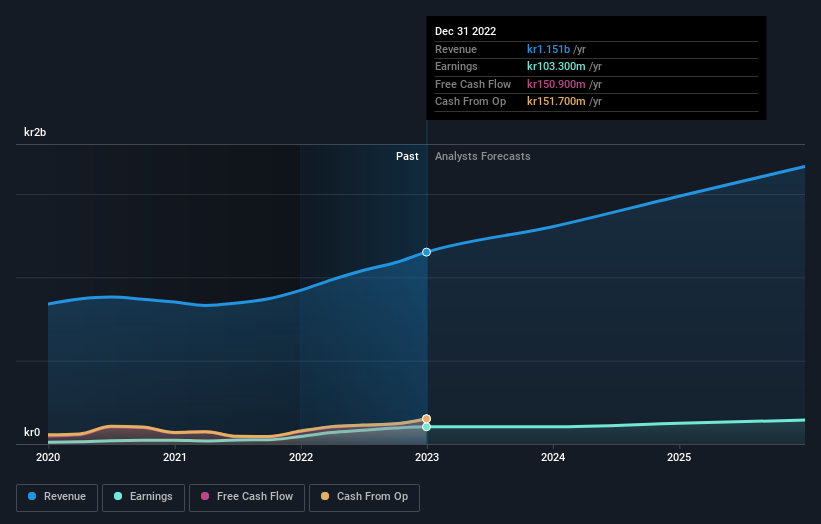The width and height of the screenshot is (821, 524).
Task: Click the Analysts Forecasts label
Action: [x=483, y=157]
